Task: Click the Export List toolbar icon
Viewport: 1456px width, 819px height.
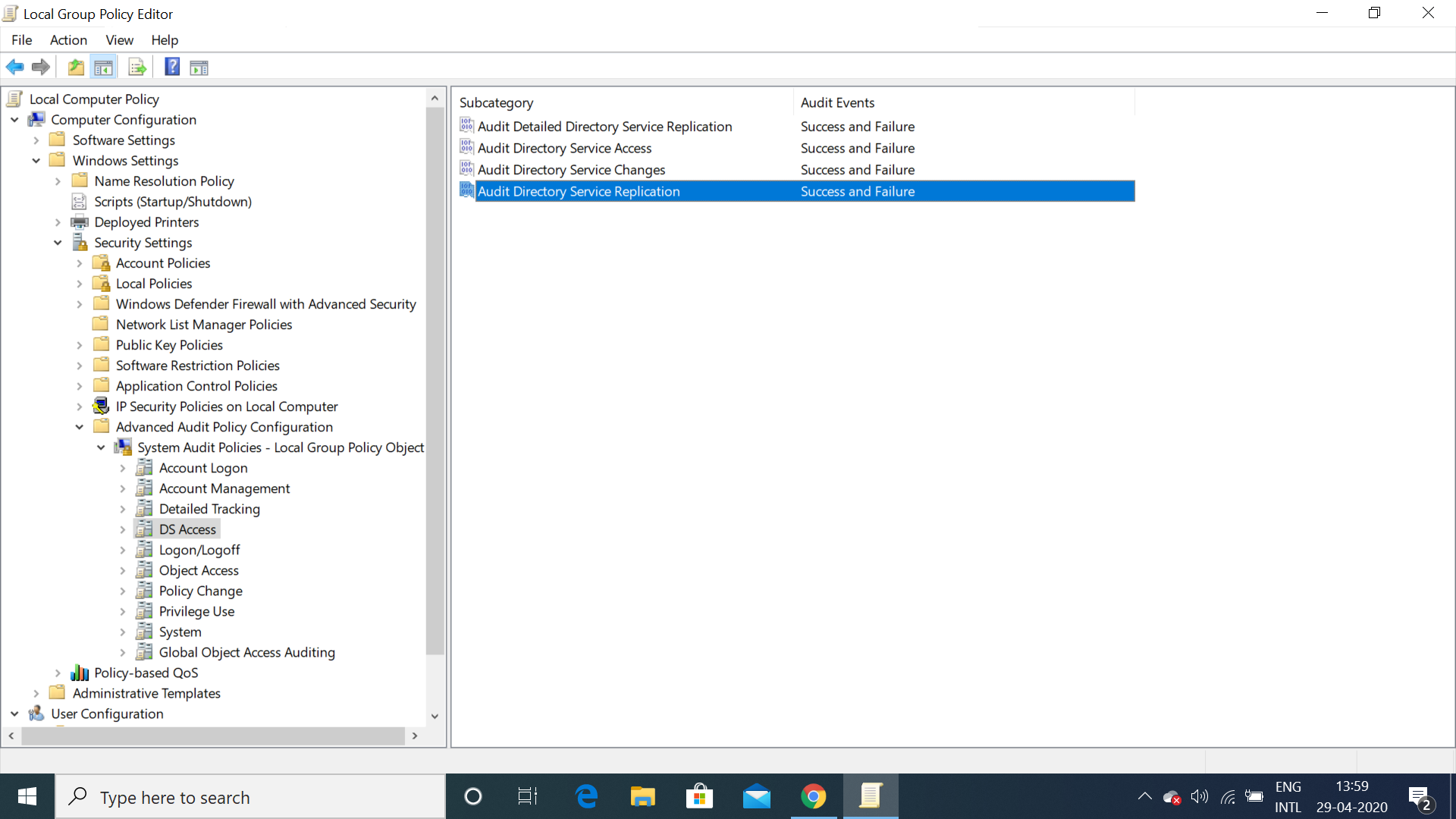Action: pyautogui.click(x=137, y=67)
